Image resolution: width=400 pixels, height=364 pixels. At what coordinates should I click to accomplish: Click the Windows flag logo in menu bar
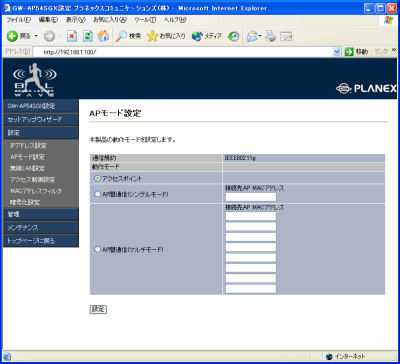[x=388, y=20]
